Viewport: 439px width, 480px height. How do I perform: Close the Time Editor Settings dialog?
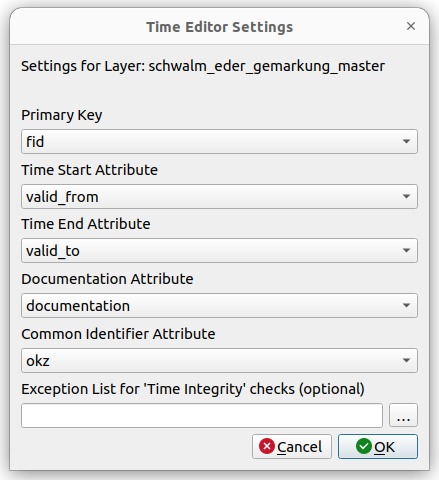click(x=411, y=26)
